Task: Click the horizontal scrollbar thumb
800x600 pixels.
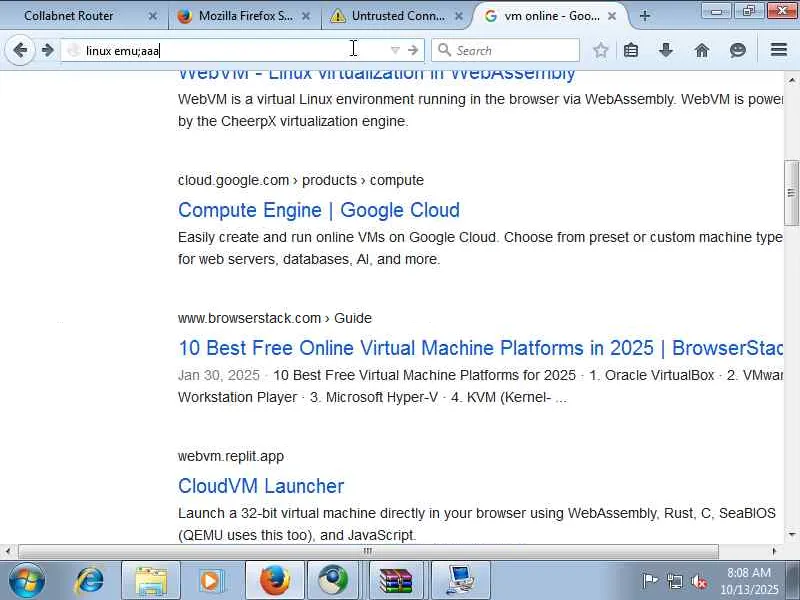Action: tap(368, 551)
